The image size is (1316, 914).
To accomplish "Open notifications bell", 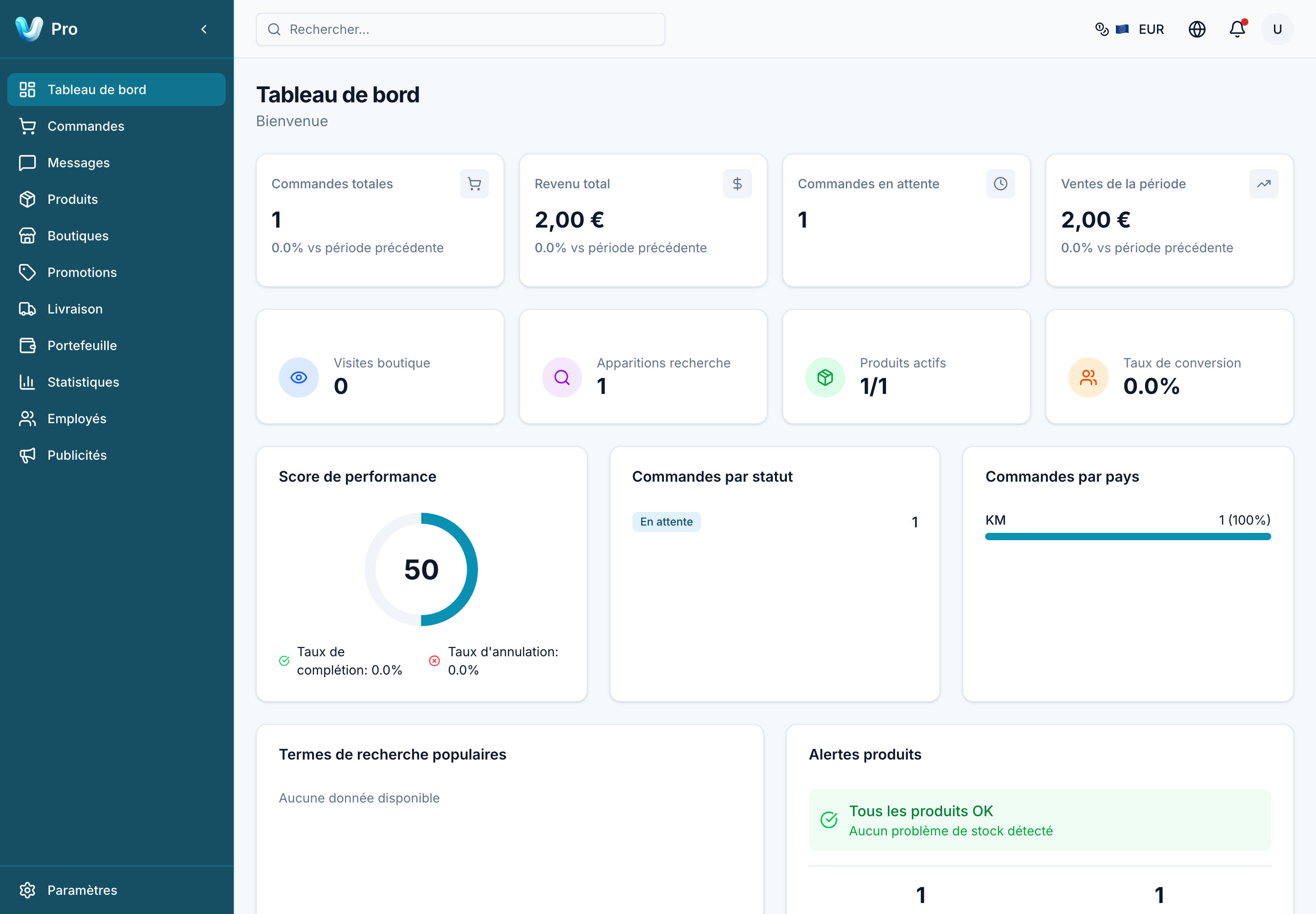I will [x=1237, y=29].
